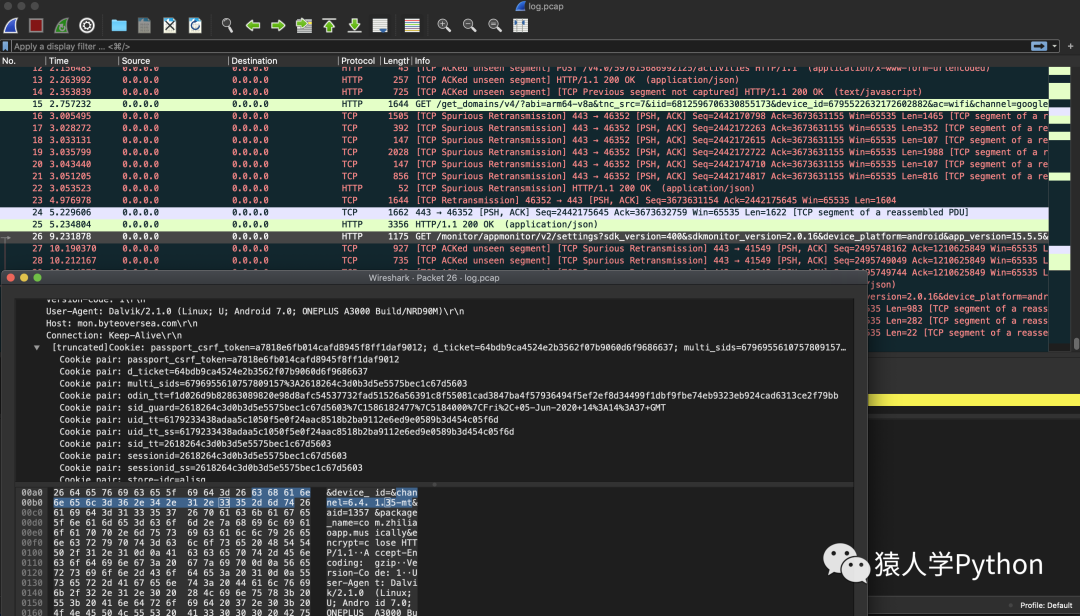Click the display filter input field
Image resolution: width=1080 pixels, height=616 pixels.
pos(520,46)
